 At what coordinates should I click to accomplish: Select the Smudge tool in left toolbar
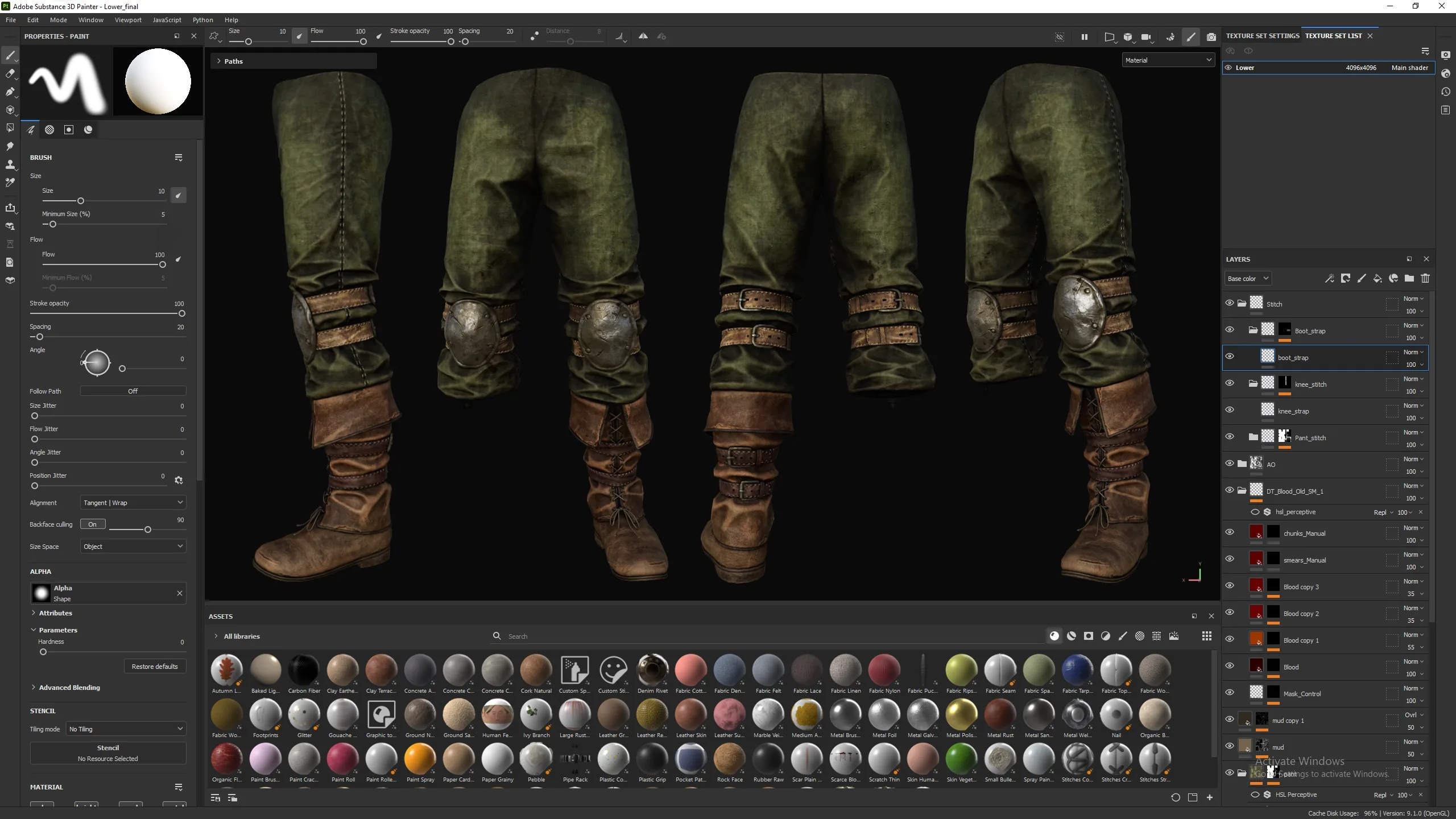coord(10,146)
